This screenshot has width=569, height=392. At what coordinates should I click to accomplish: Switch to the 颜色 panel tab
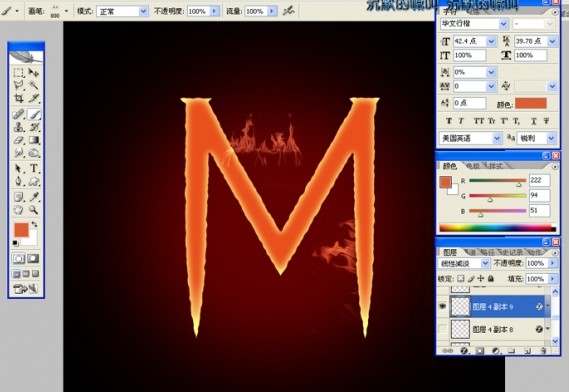tap(449, 166)
